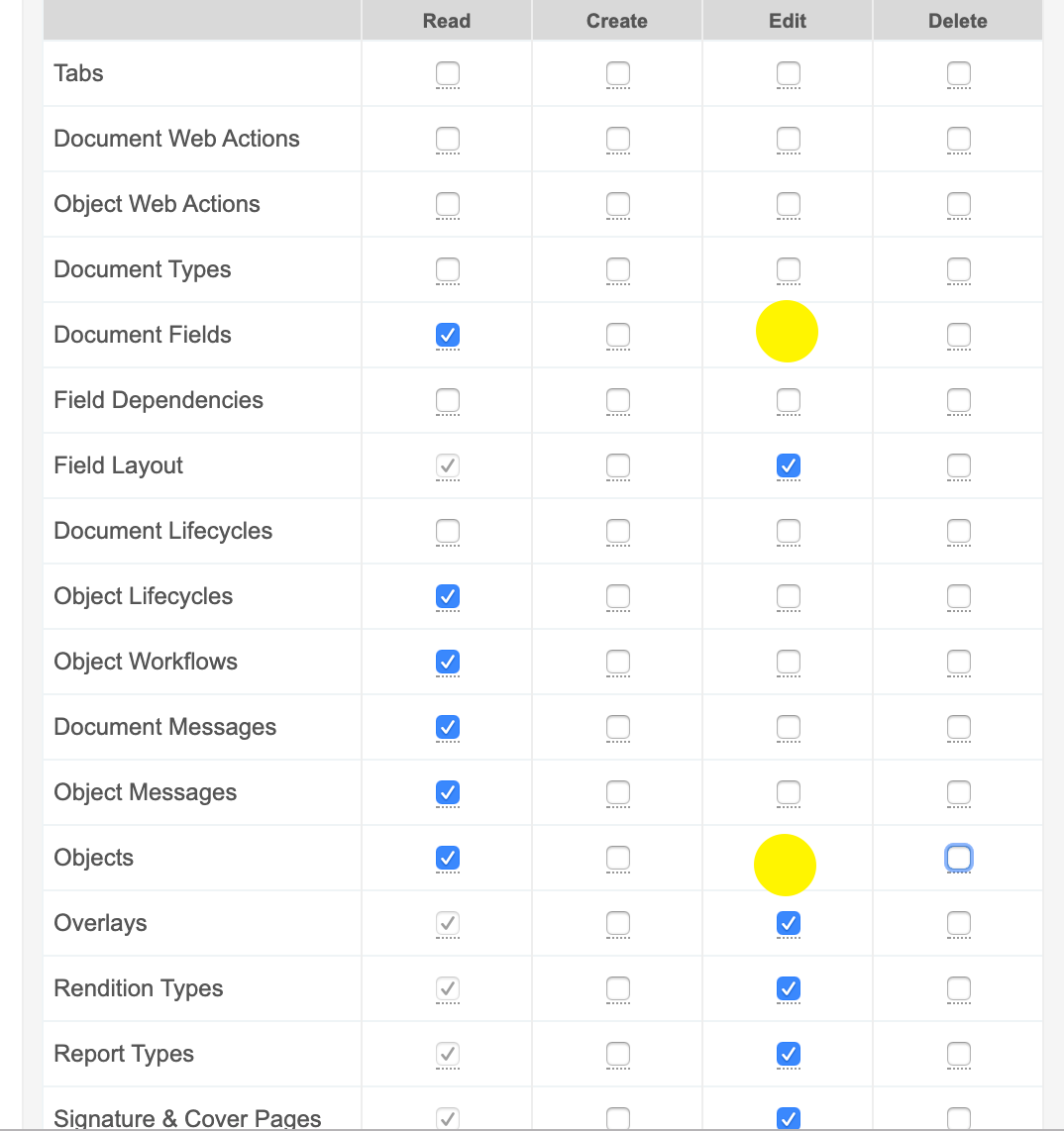Image resolution: width=1064 pixels, height=1131 pixels.
Task: Uncheck Edit permission for Field Layout
Action: click(x=789, y=465)
